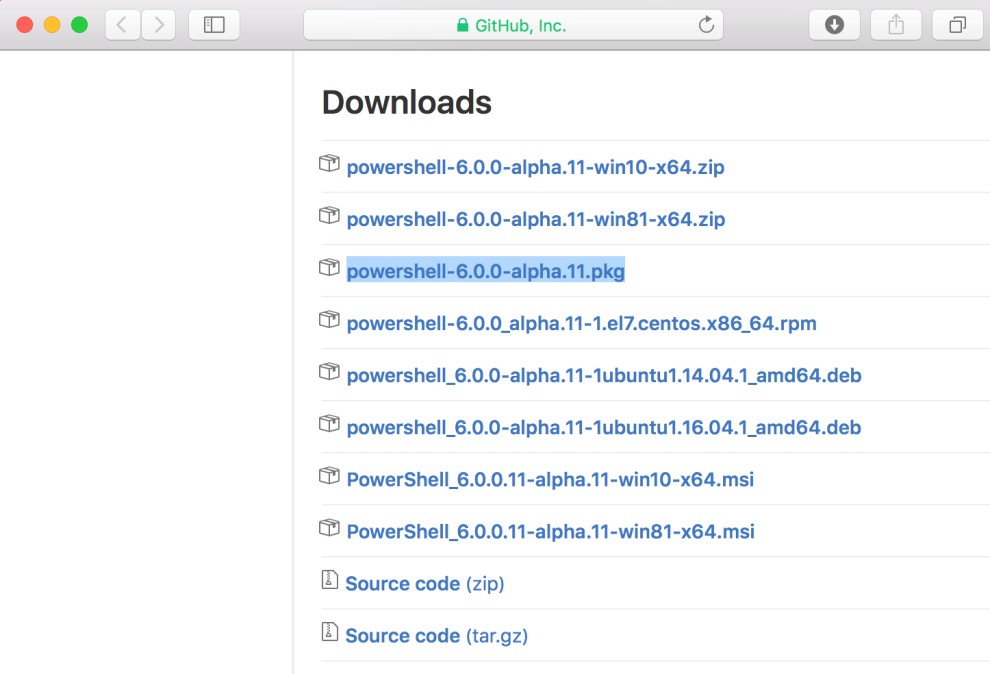Screen dimensions: 990x674
Task: Click the zip file icon beside Source code (zip)
Action: point(329,580)
